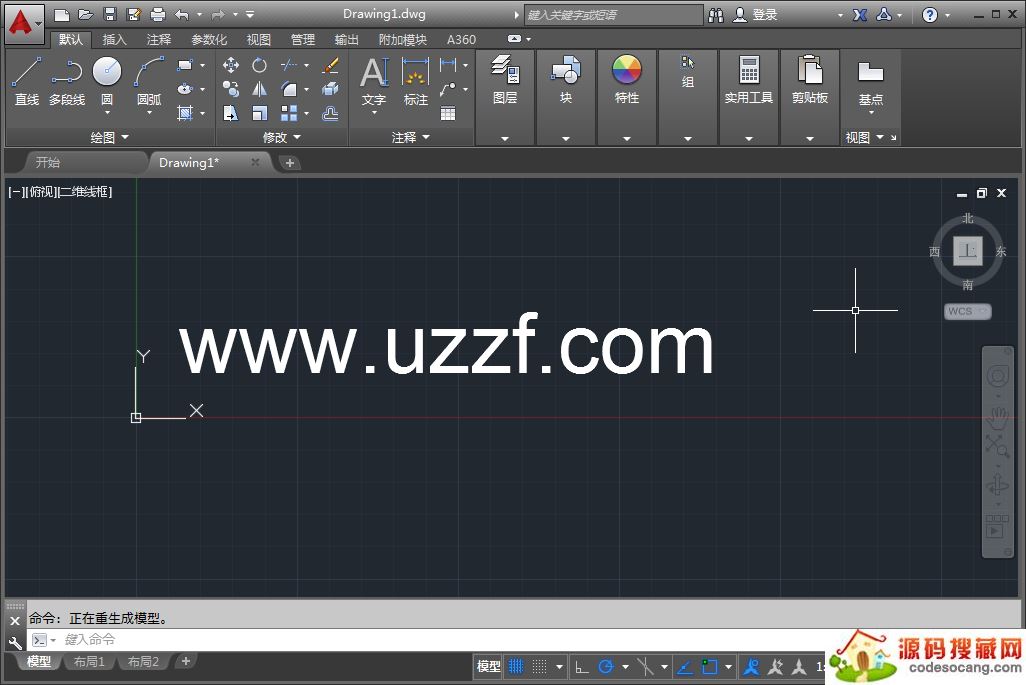This screenshot has width=1026, height=685.
Task: Open the 布局1 layout tab
Action: point(89,662)
